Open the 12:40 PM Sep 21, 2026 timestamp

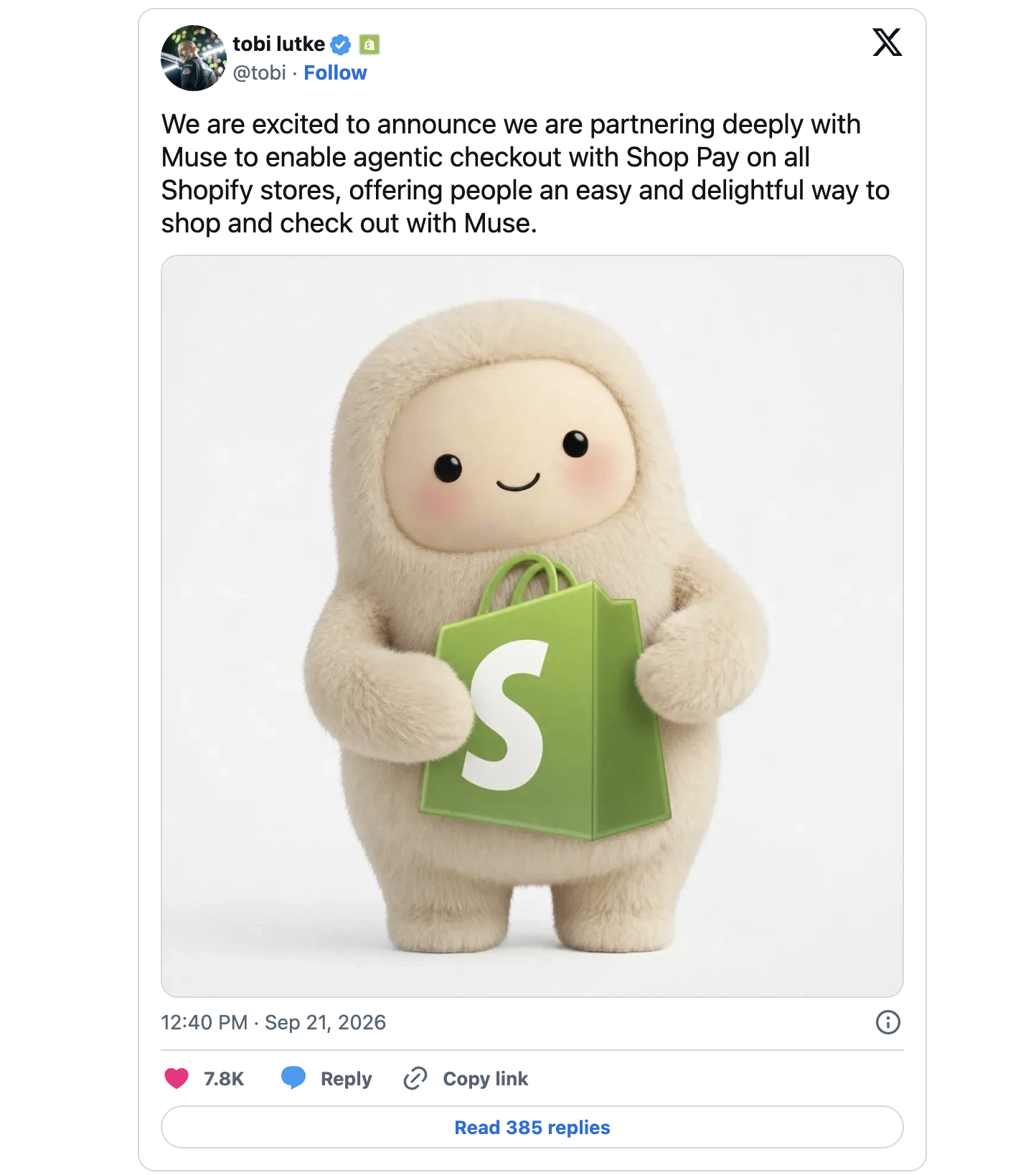[273, 1022]
